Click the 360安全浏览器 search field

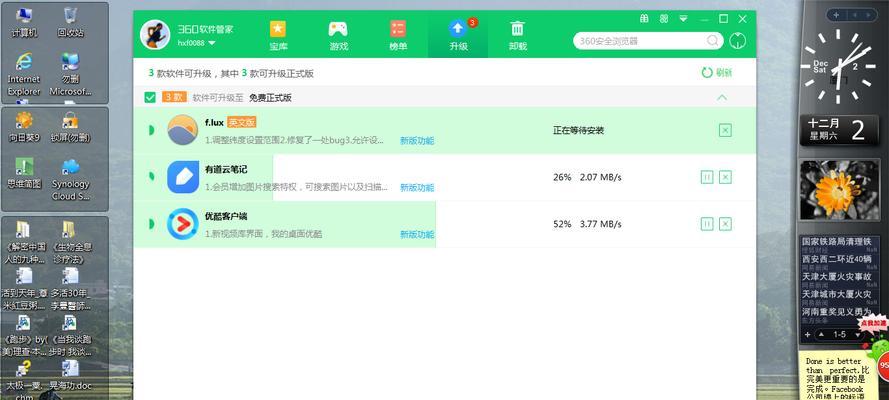pos(641,41)
